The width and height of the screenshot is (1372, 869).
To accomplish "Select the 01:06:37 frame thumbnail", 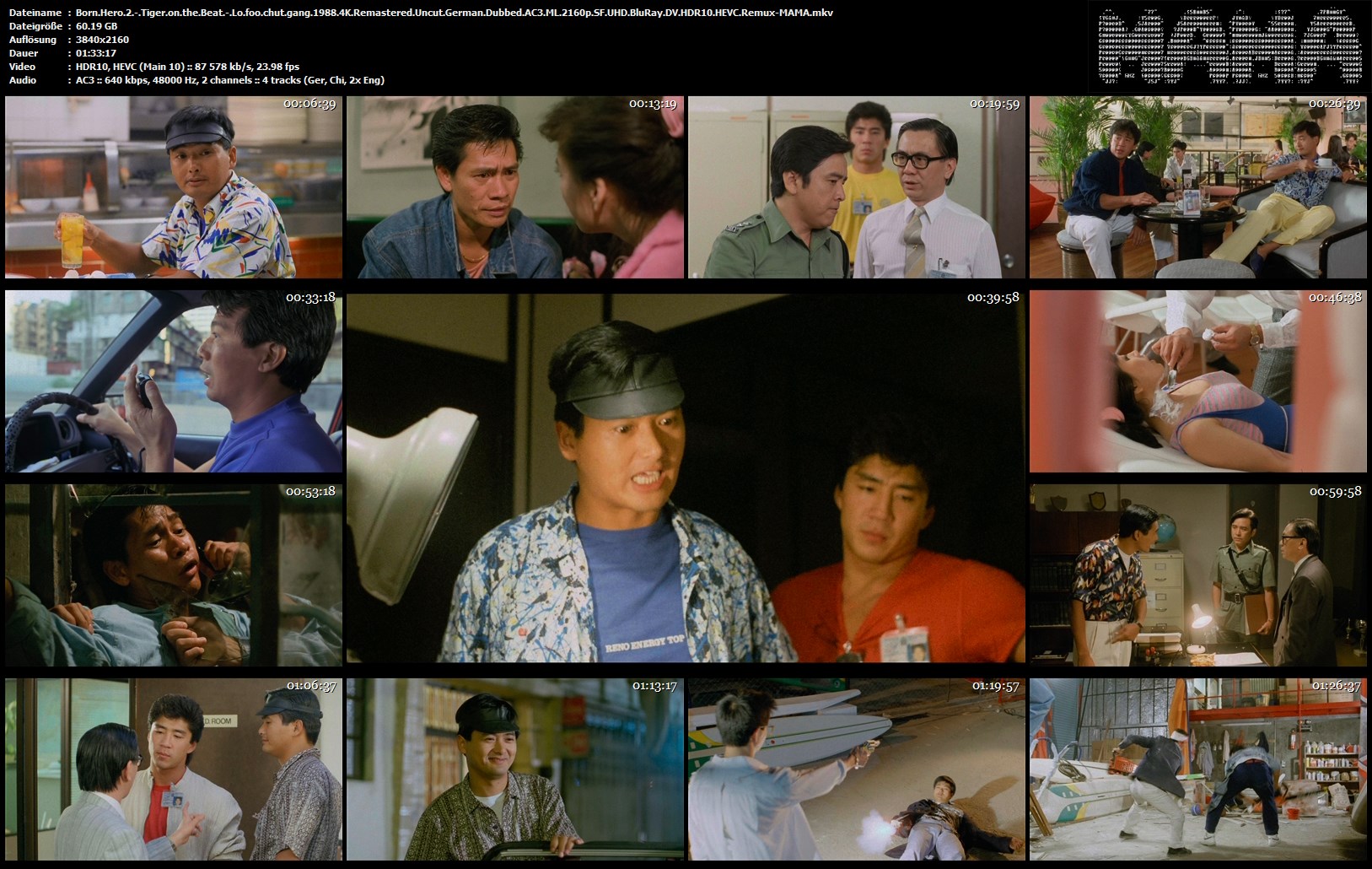I will [x=174, y=769].
